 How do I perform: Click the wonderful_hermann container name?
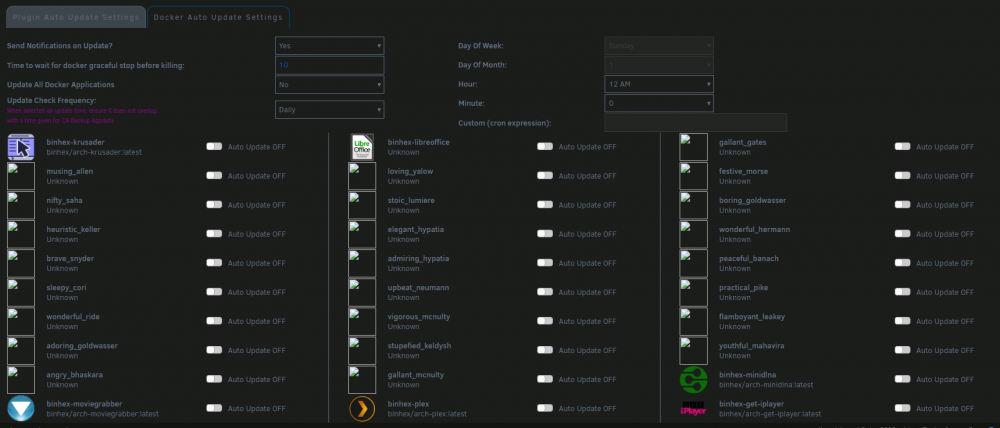point(754,230)
